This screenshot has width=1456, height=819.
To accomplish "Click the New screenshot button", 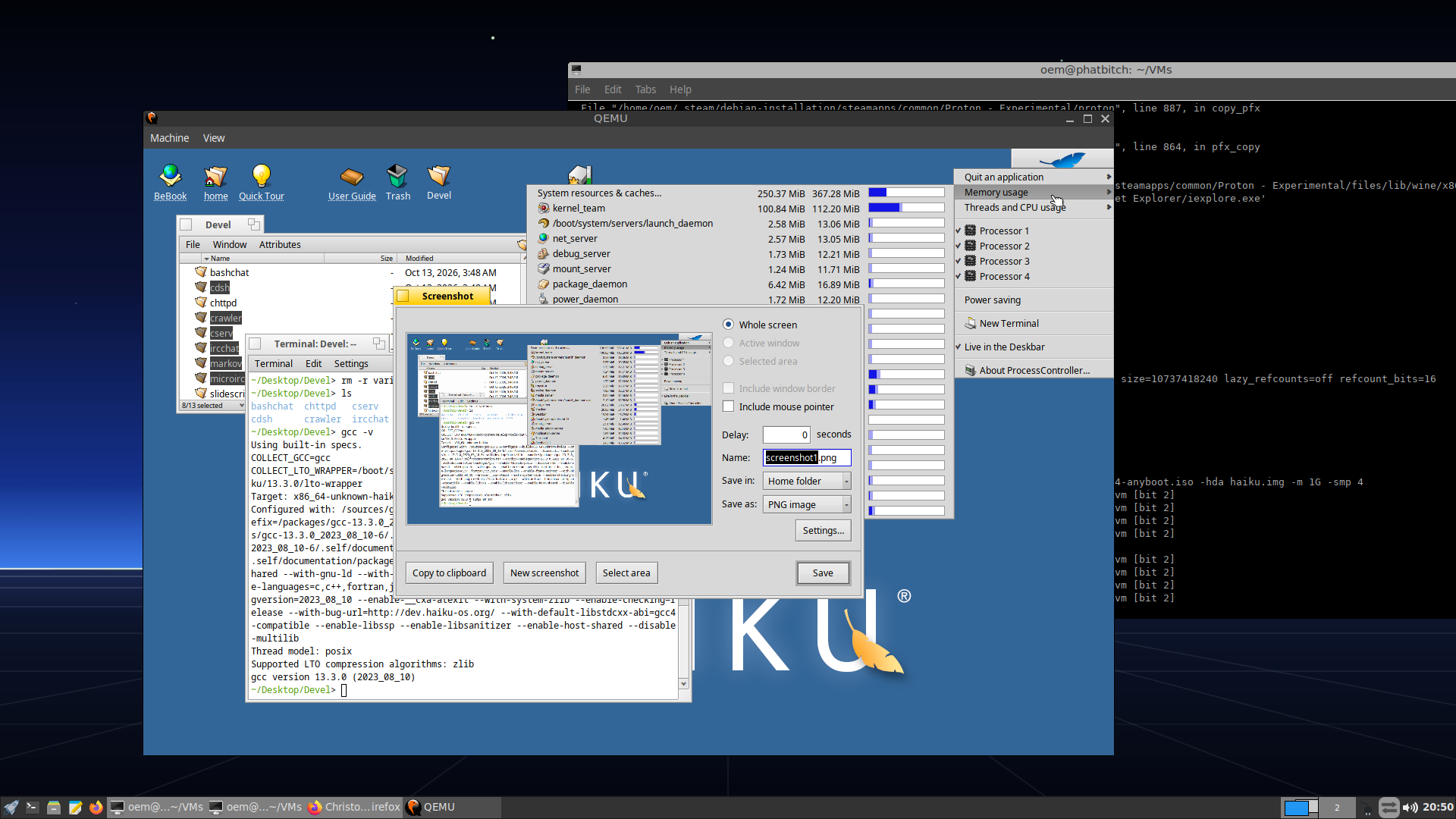I will coord(544,573).
